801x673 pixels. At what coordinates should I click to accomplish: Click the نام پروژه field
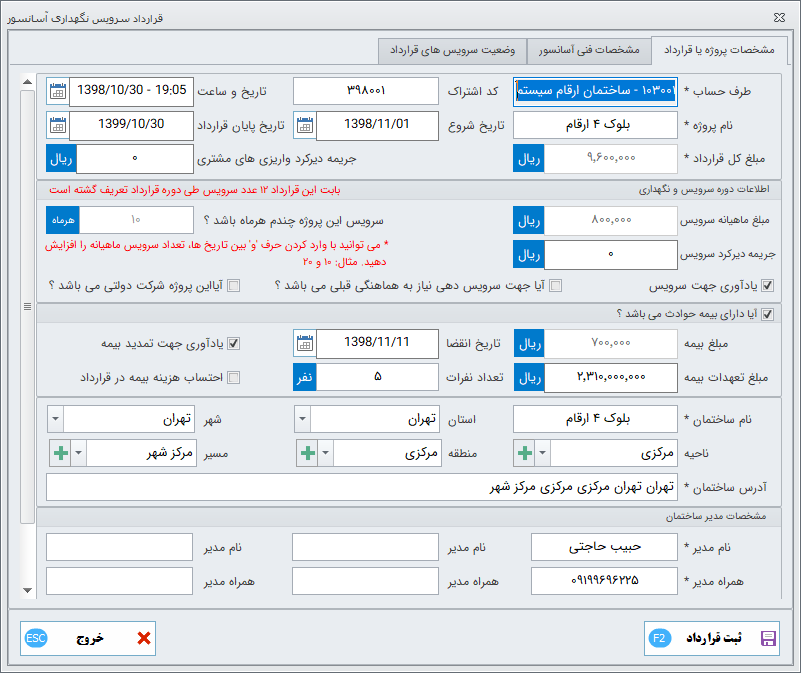pos(595,125)
